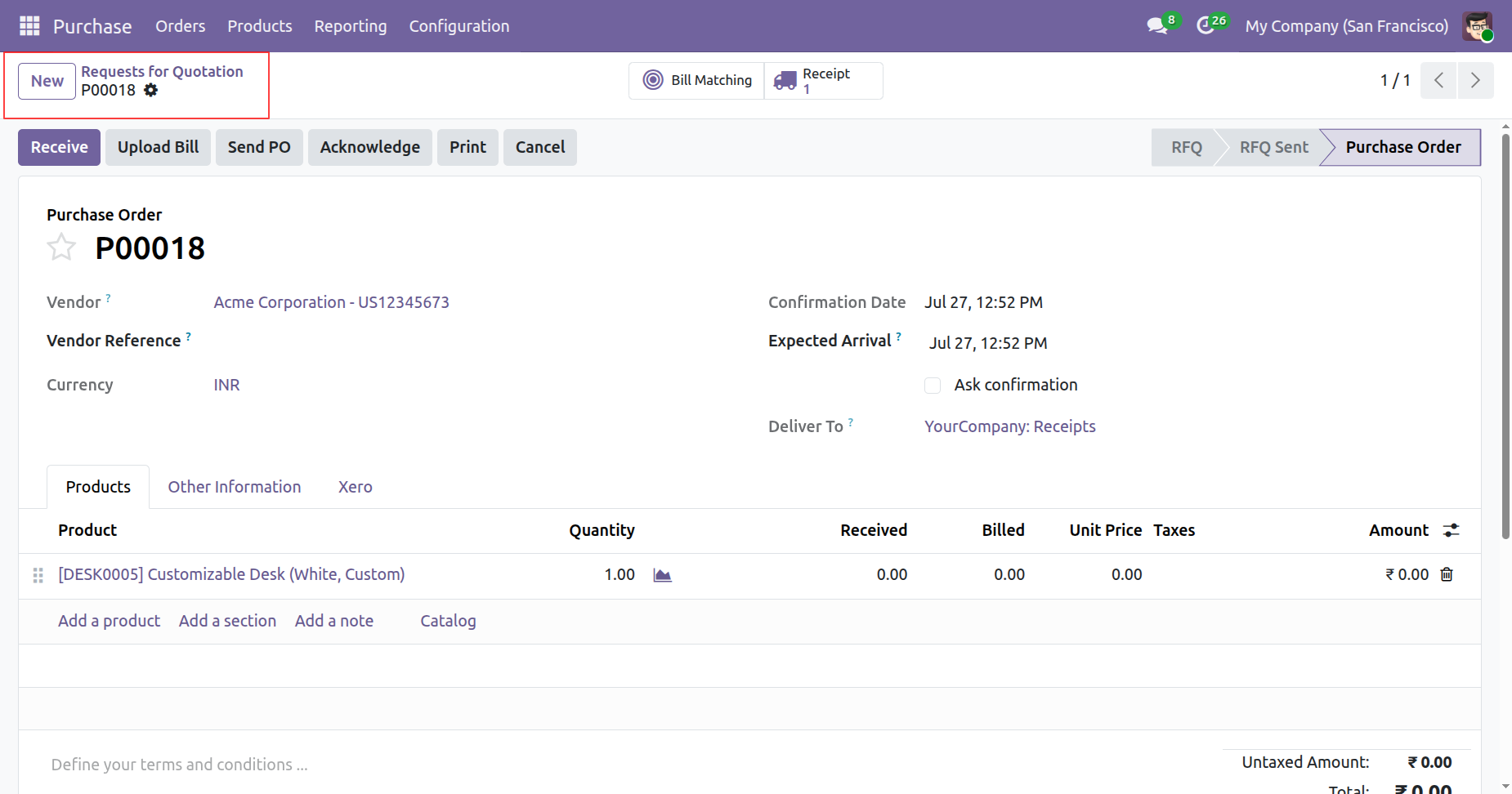Open the Configuration menu

click(459, 26)
